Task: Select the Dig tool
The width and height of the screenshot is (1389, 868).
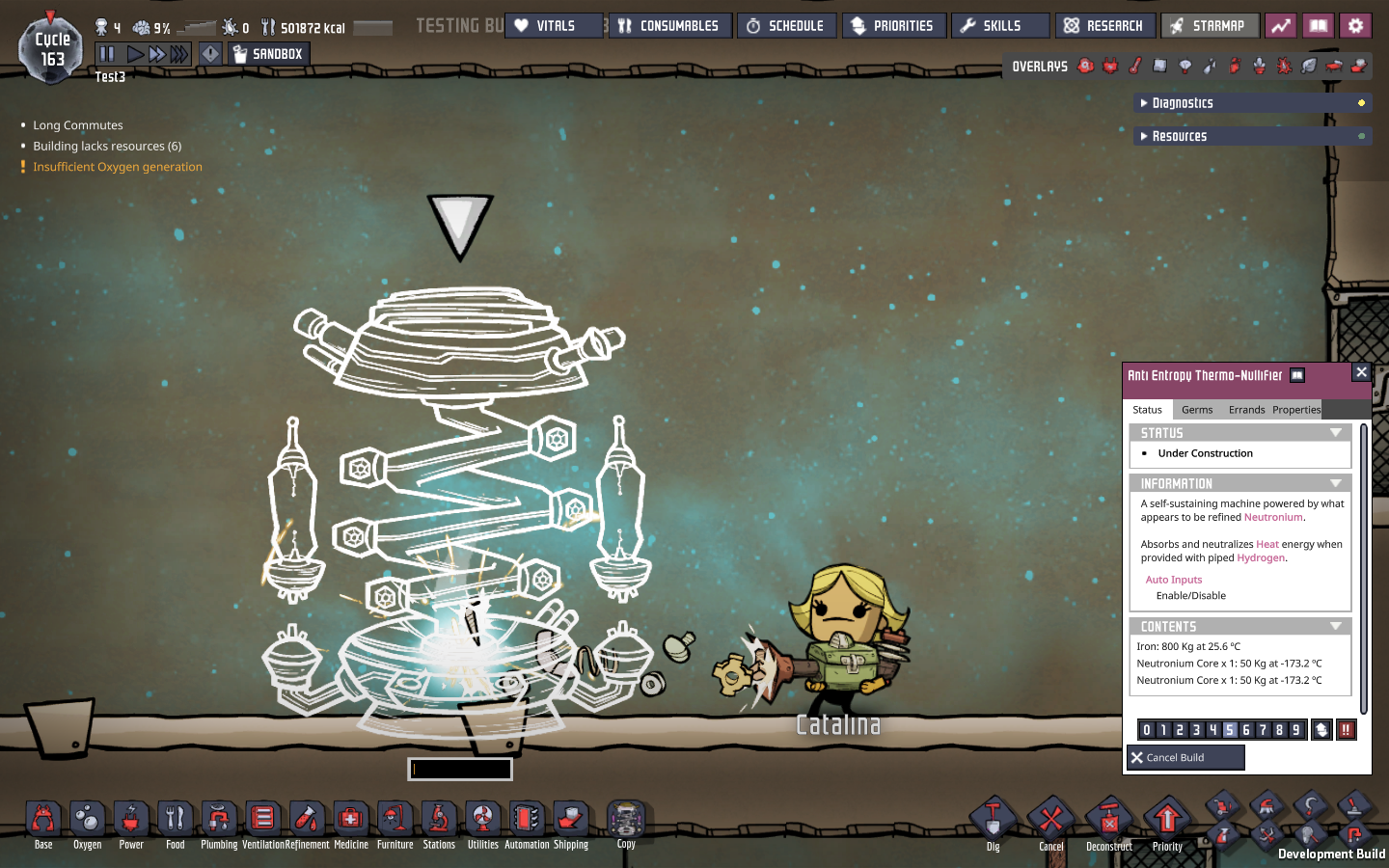Action: (993, 820)
